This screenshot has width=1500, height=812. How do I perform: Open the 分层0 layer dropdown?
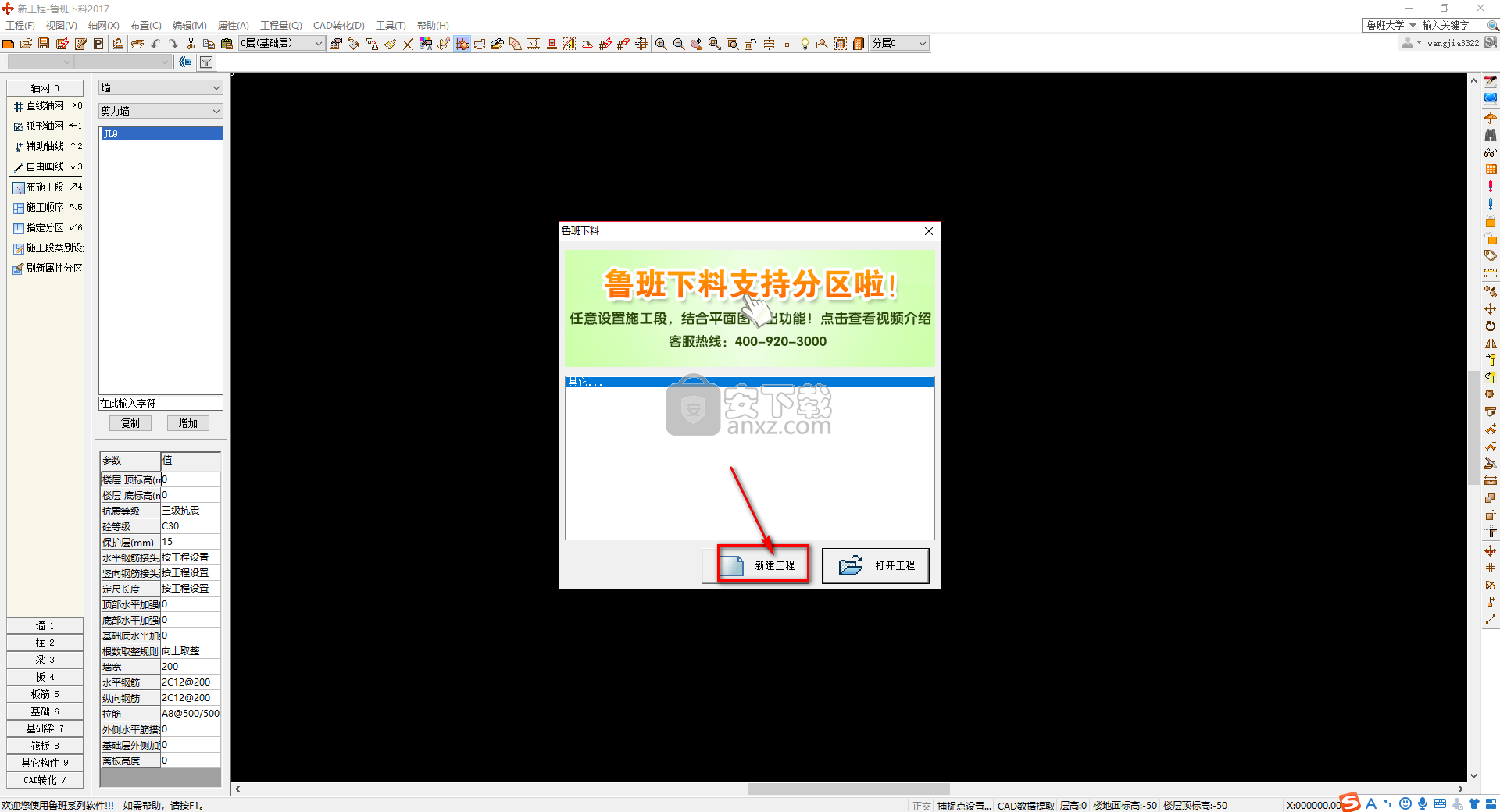pyautogui.click(x=899, y=44)
